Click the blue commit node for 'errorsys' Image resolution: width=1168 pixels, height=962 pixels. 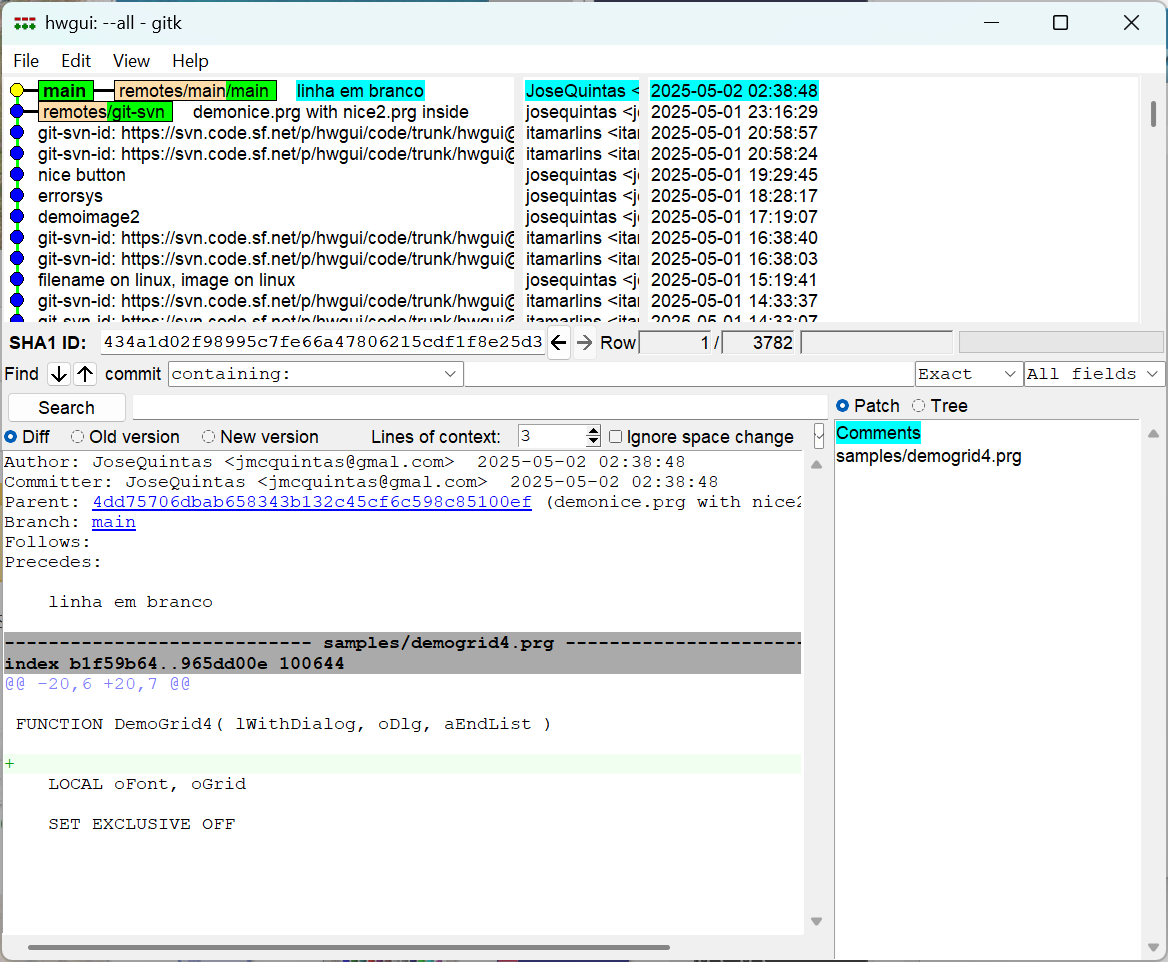click(x=17, y=196)
